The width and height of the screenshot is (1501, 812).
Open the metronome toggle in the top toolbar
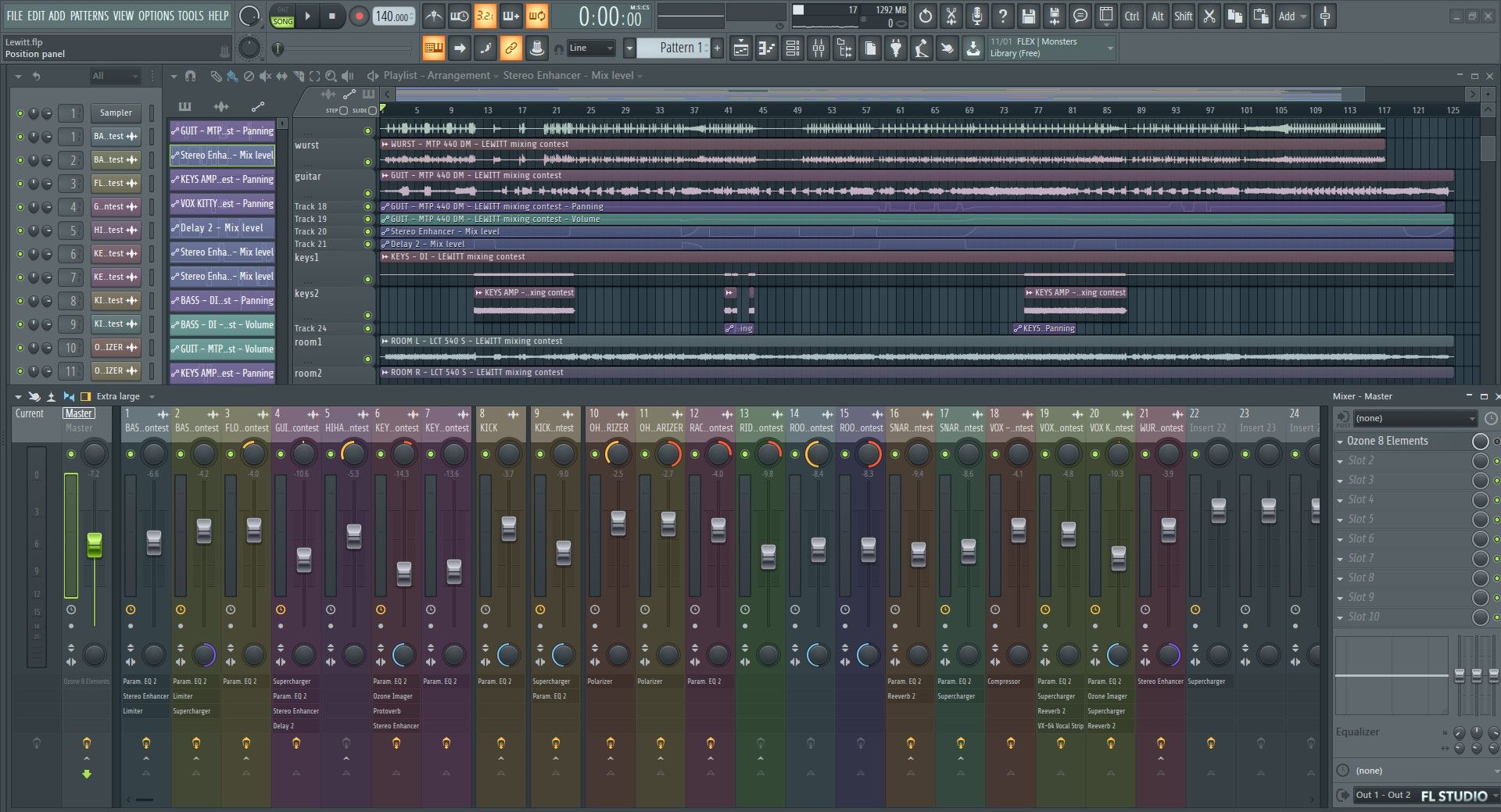pyautogui.click(x=434, y=16)
